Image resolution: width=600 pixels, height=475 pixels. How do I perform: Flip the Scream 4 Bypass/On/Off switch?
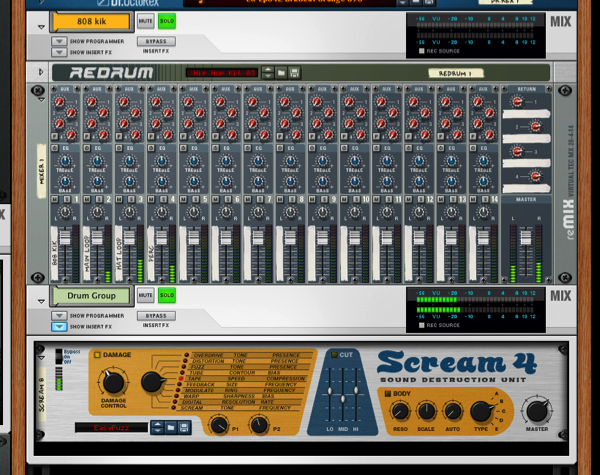(x=59, y=356)
